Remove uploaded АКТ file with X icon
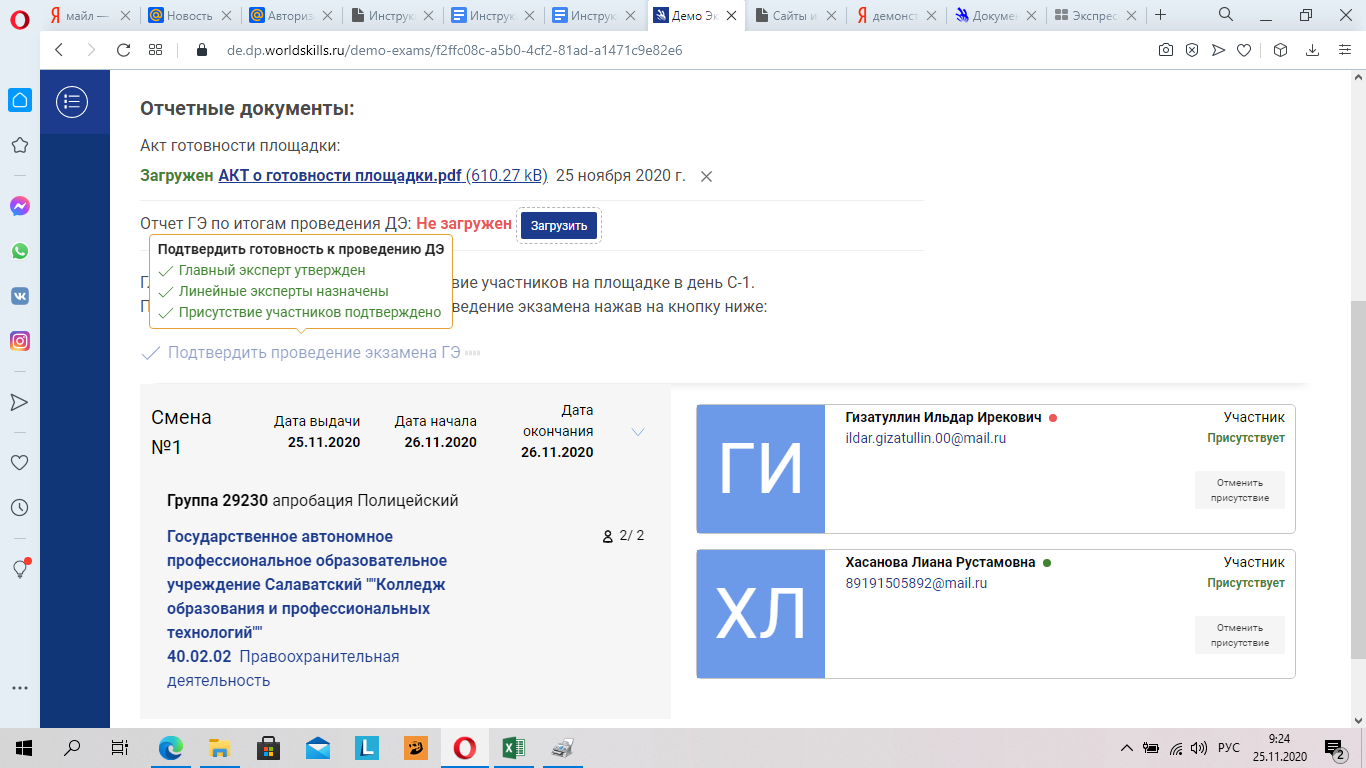The width and height of the screenshot is (1366, 768). coord(706,177)
